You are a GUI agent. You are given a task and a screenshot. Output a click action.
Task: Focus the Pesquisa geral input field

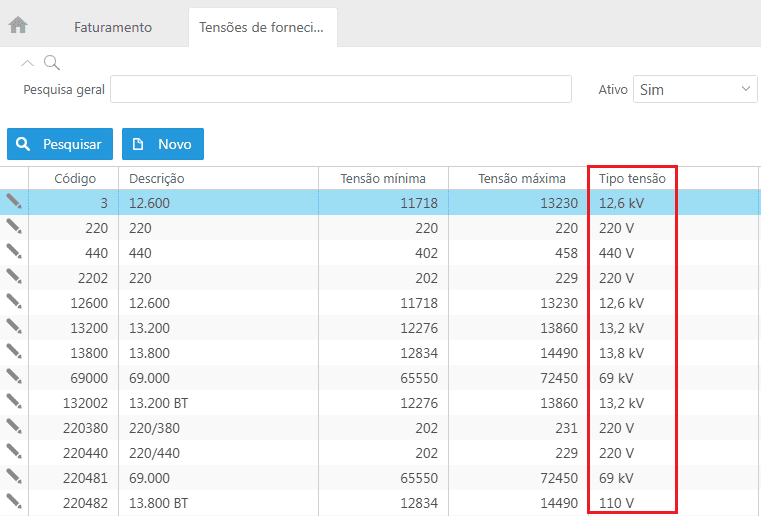pyautogui.click(x=340, y=90)
